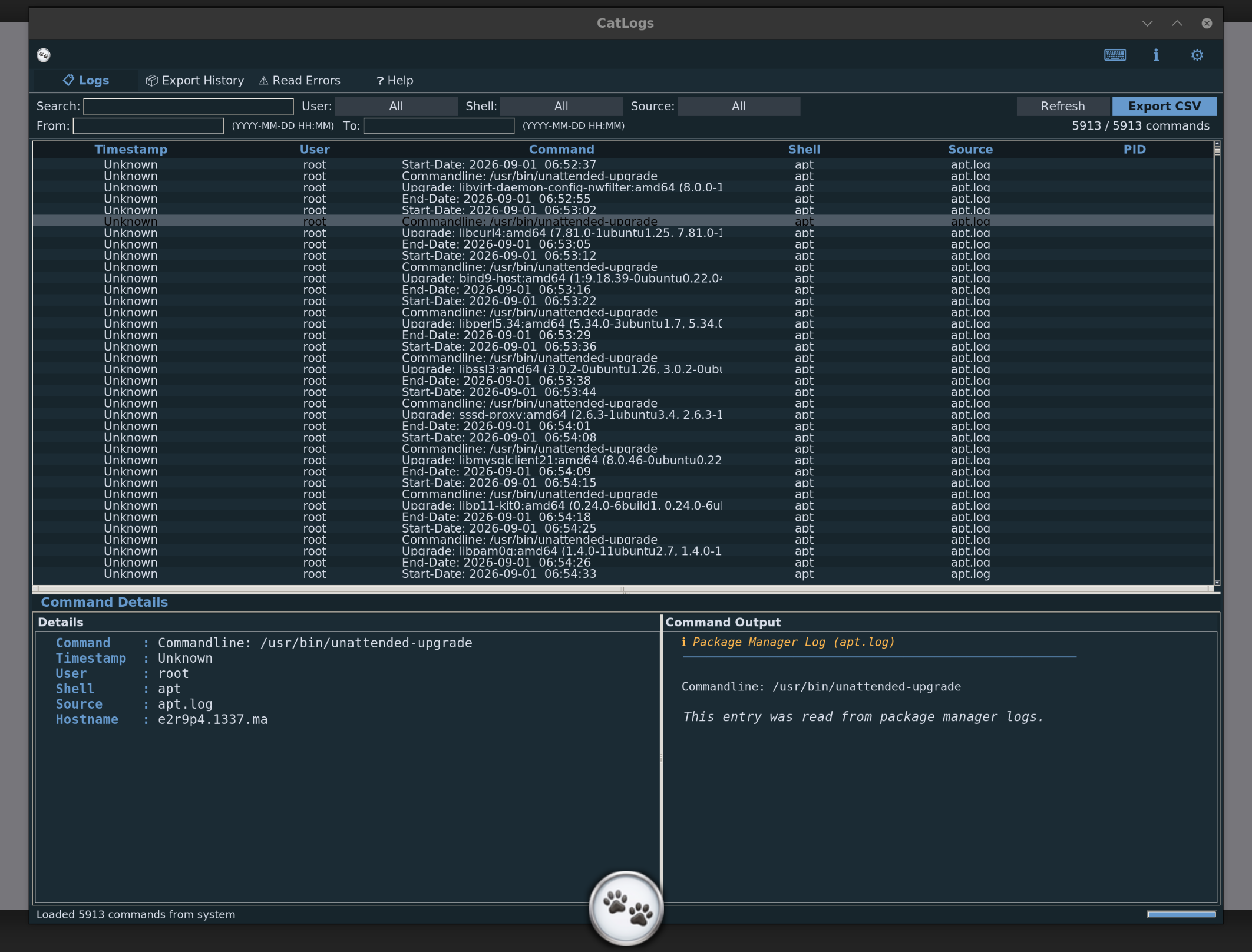Image resolution: width=1252 pixels, height=952 pixels.
Task: Open the keyboard shortcuts icon
Action: (x=1115, y=55)
